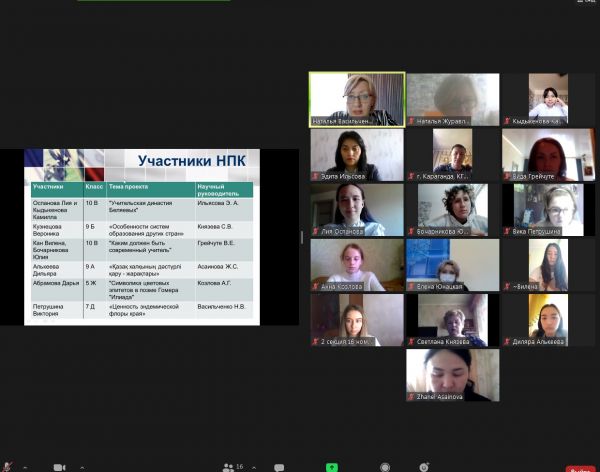Image resolution: width=600 pixels, height=472 pixels.
Task: Expand video options arrow beside camera
Action: (x=81, y=467)
